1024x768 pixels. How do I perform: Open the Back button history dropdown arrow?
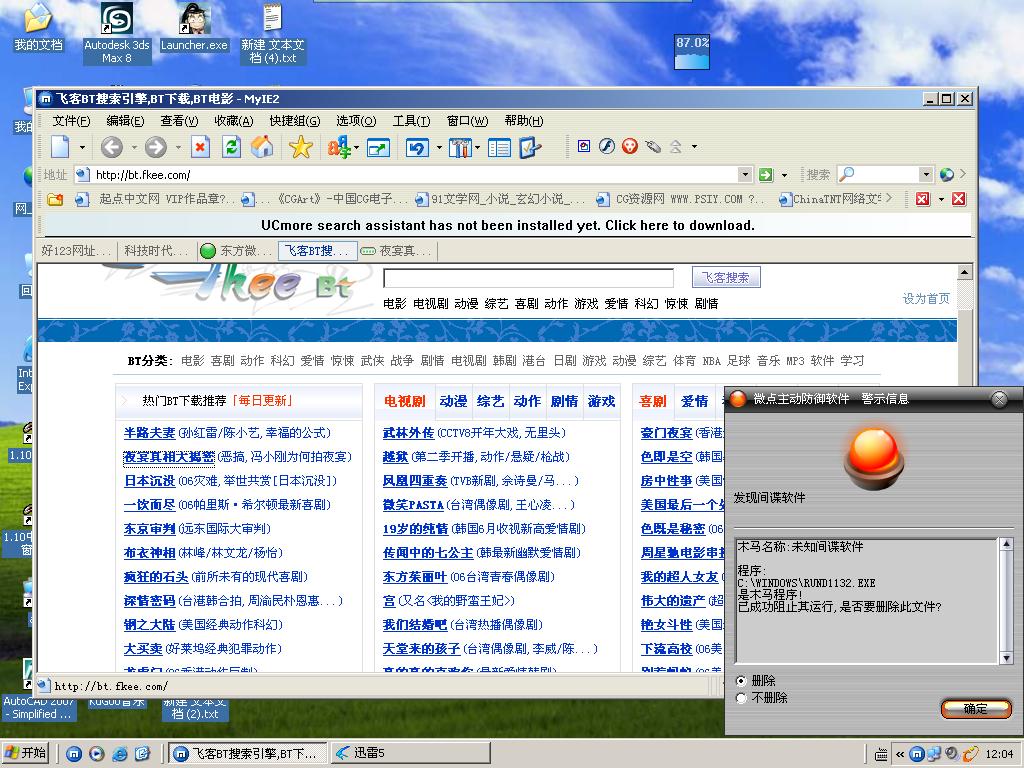pyautogui.click(x=134, y=148)
